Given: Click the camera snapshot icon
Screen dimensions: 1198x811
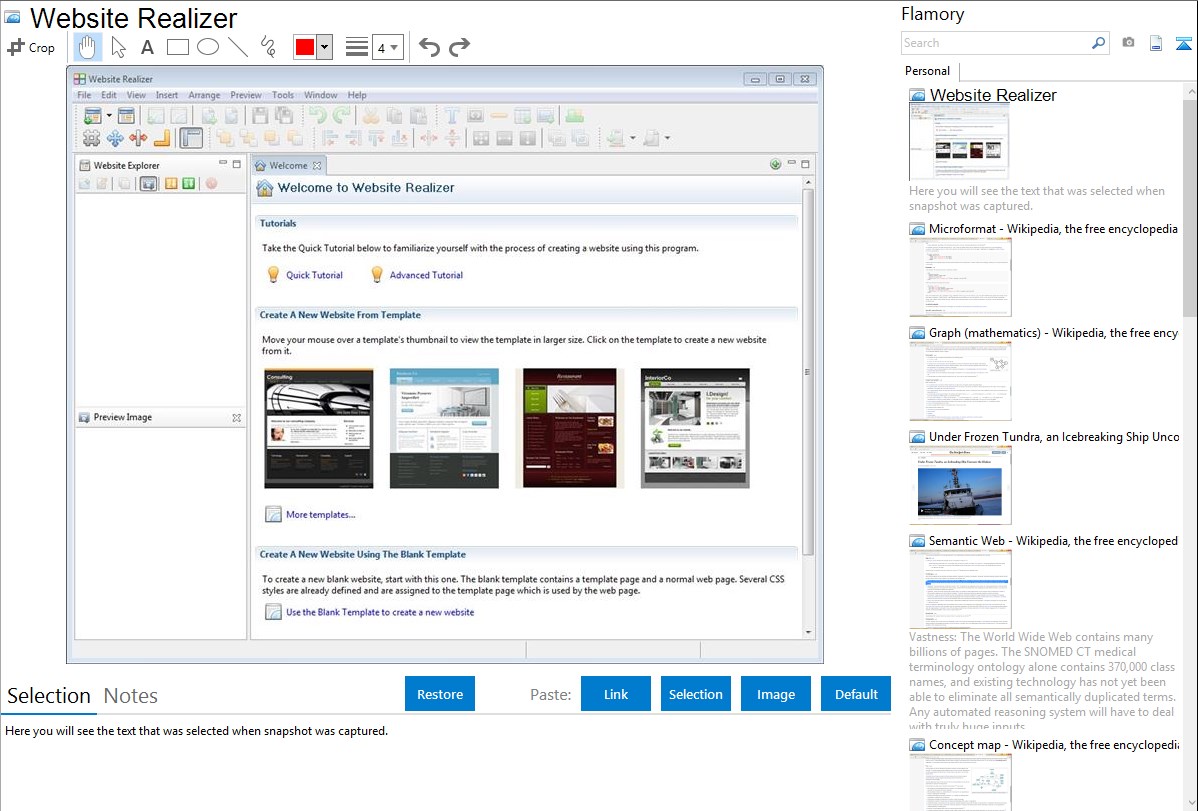Looking at the screenshot, I should click(x=1128, y=43).
